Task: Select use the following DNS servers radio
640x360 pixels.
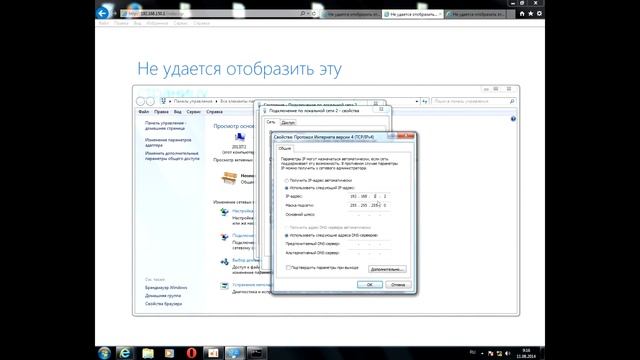Action: coord(287,236)
